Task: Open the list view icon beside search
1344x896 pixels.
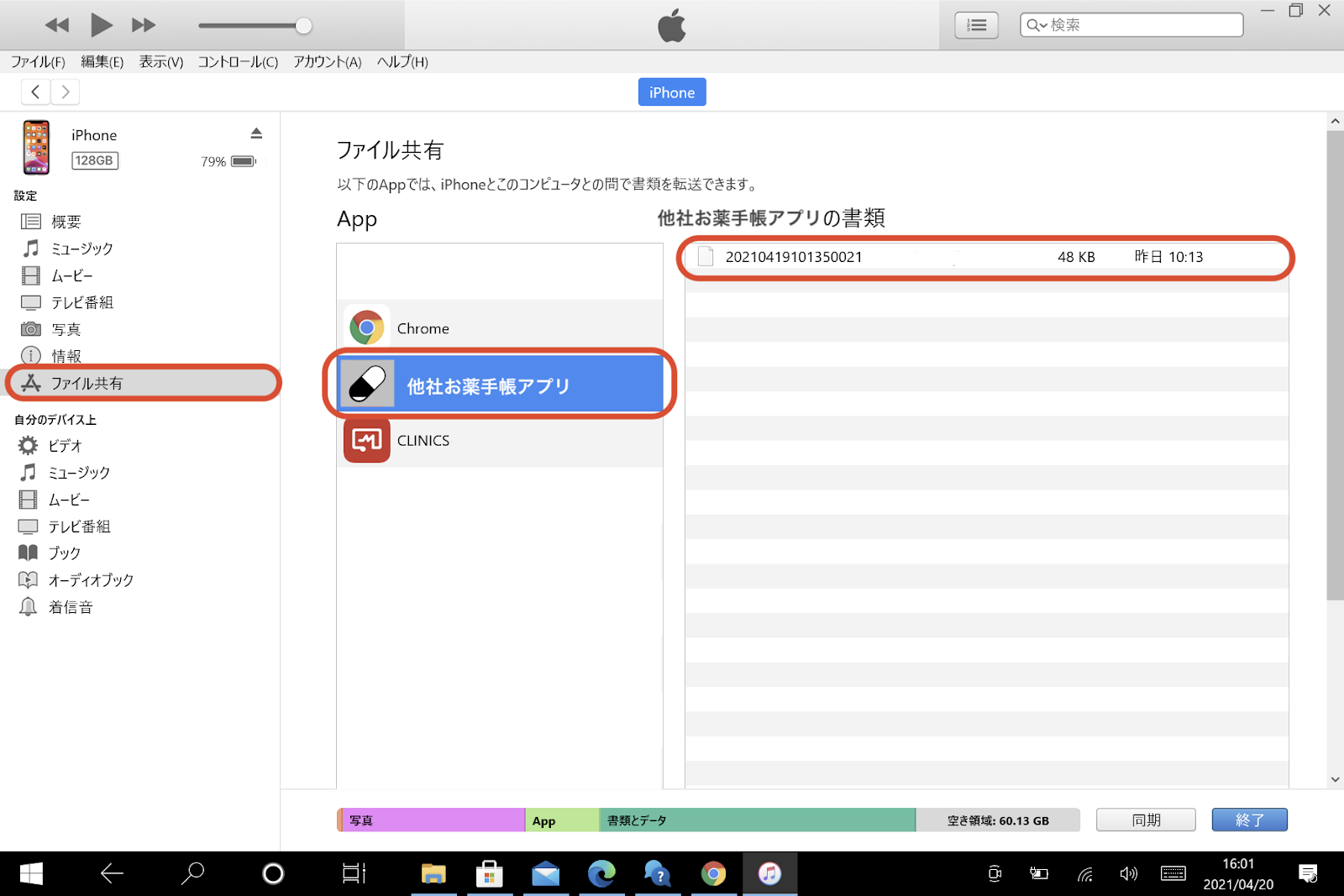Action: coord(976,25)
